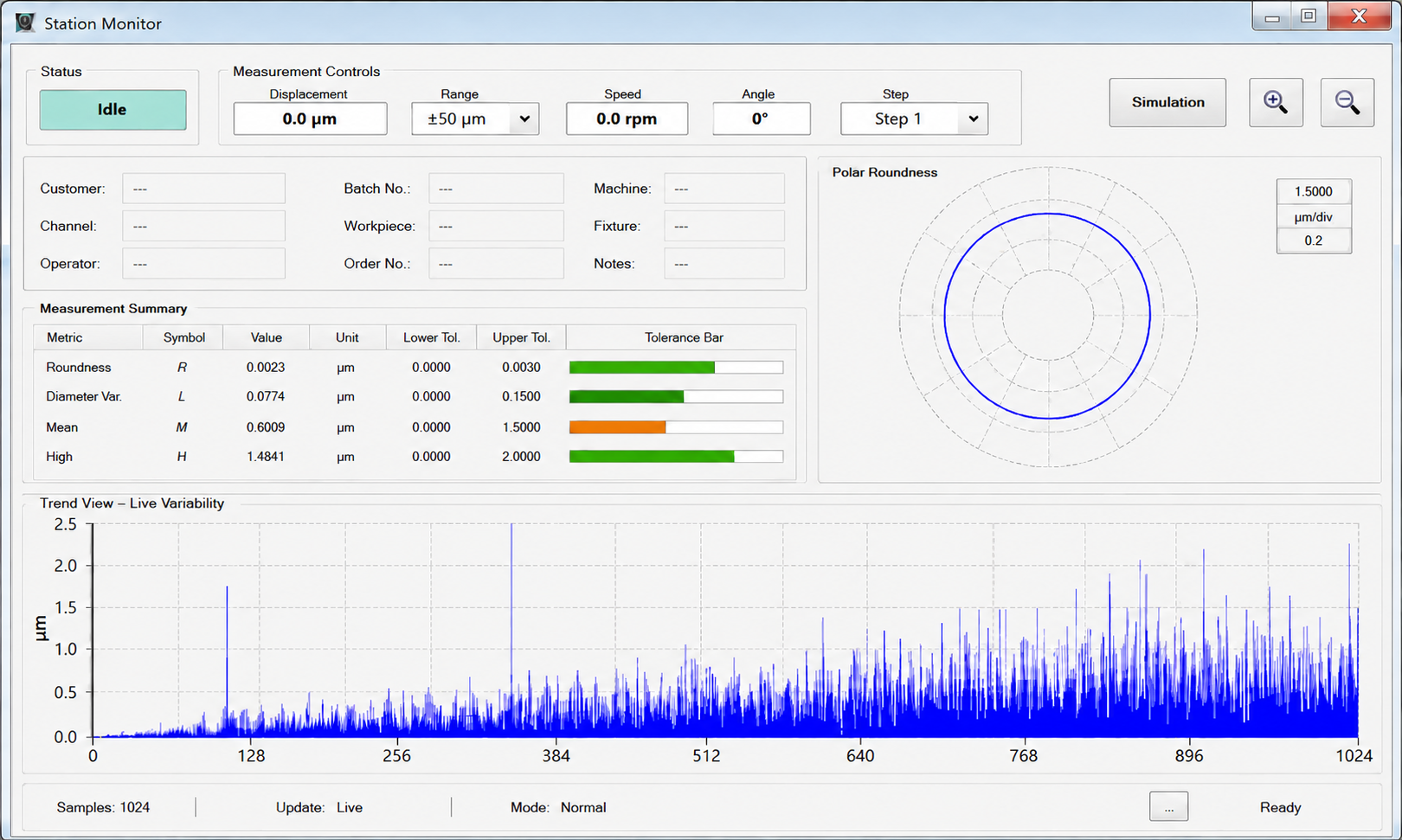Click the Angle value field
Viewport: 1402px width, 840px height.
[761, 119]
